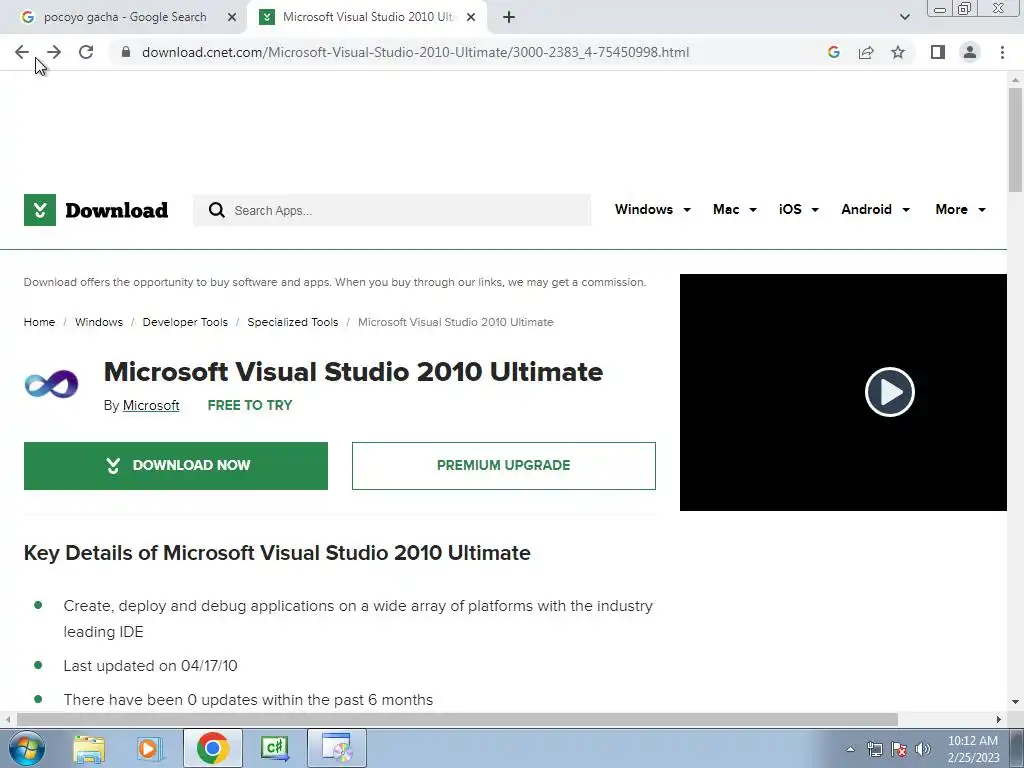Expand the More menu
This screenshot has width=1024, height=768.
960,210
